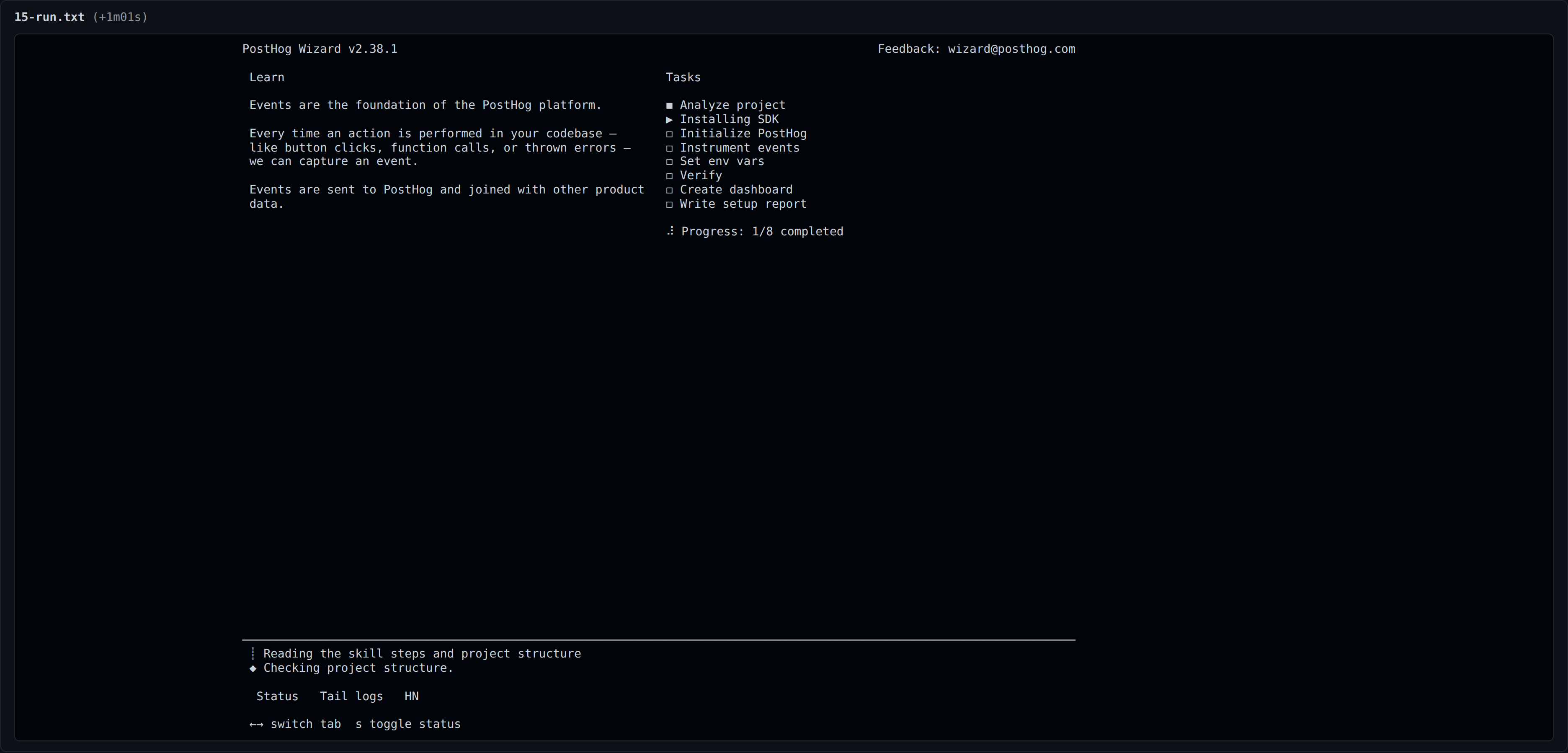Select the Status tab
Viewport: 1568px width, 753px height.
point(277,696)
